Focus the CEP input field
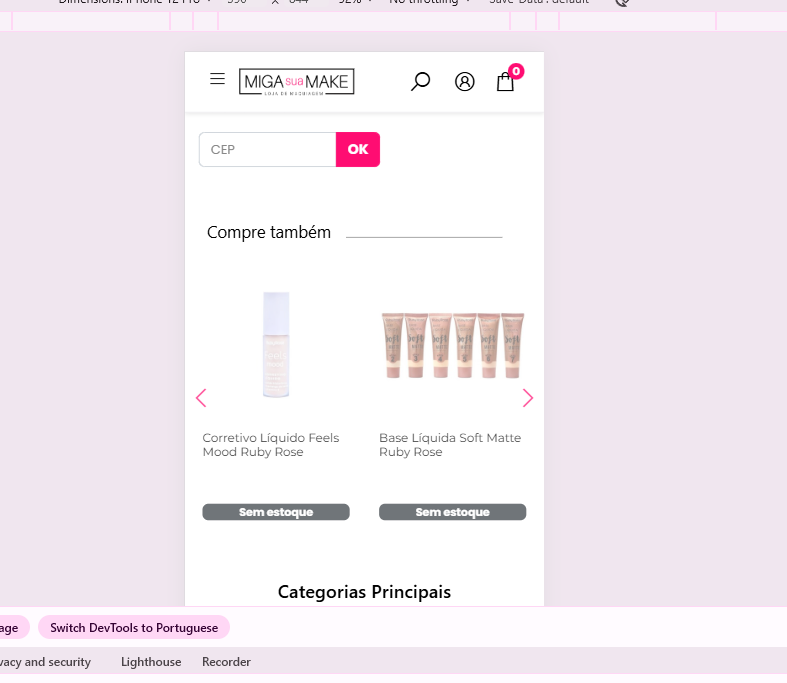 coord(267,150)
